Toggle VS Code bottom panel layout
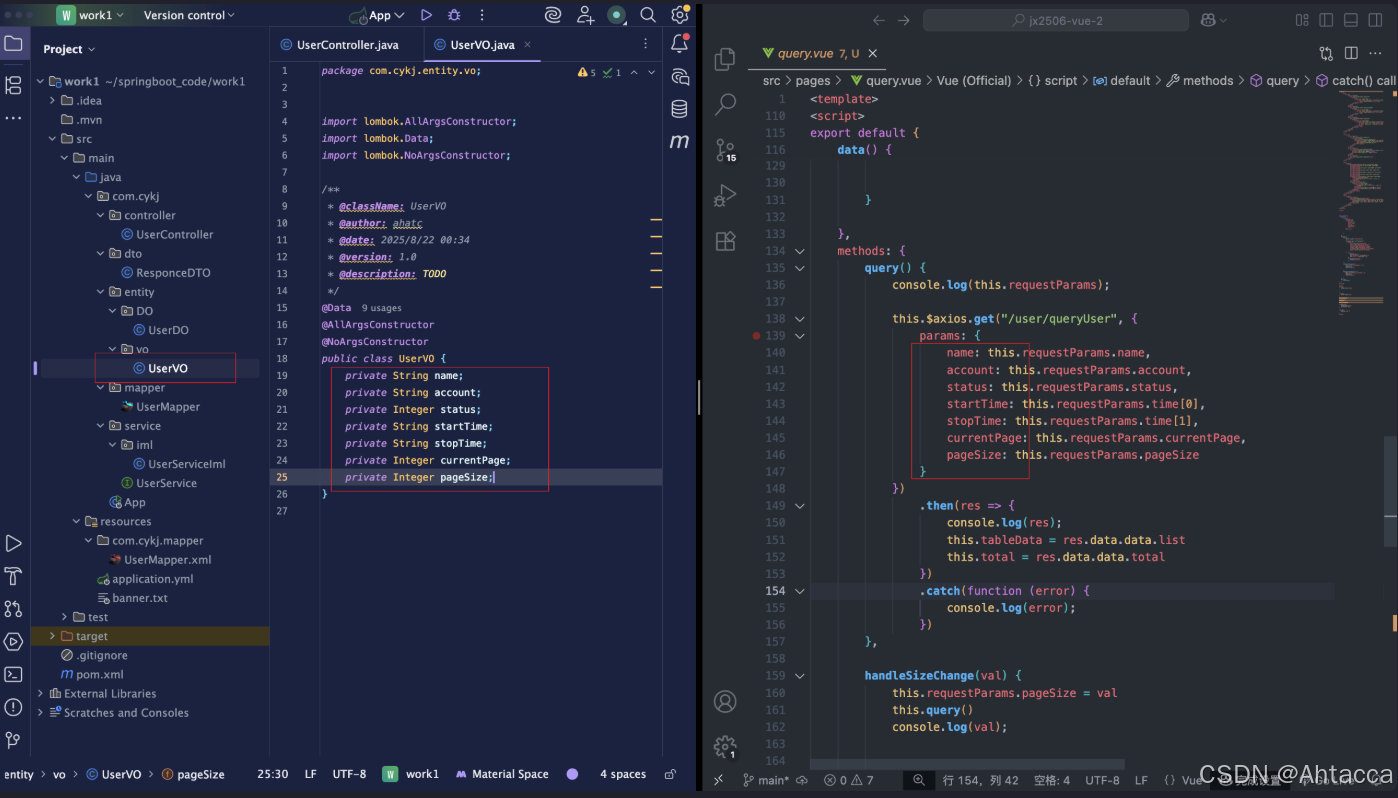 [x=1351, y=20]
